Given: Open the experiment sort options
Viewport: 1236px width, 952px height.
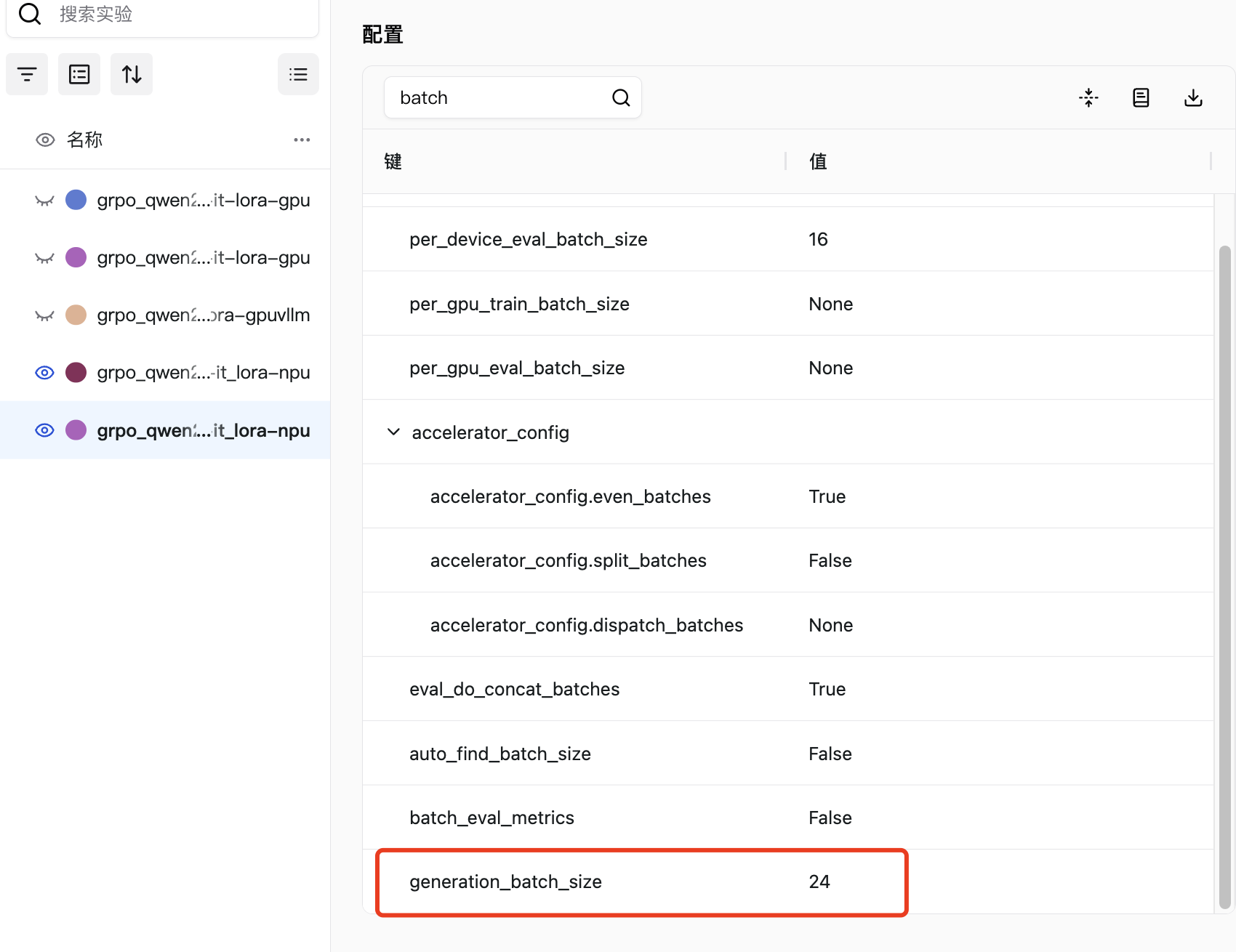Looking at the screenshot, I should pyautogui.click(x=132, y=74).
